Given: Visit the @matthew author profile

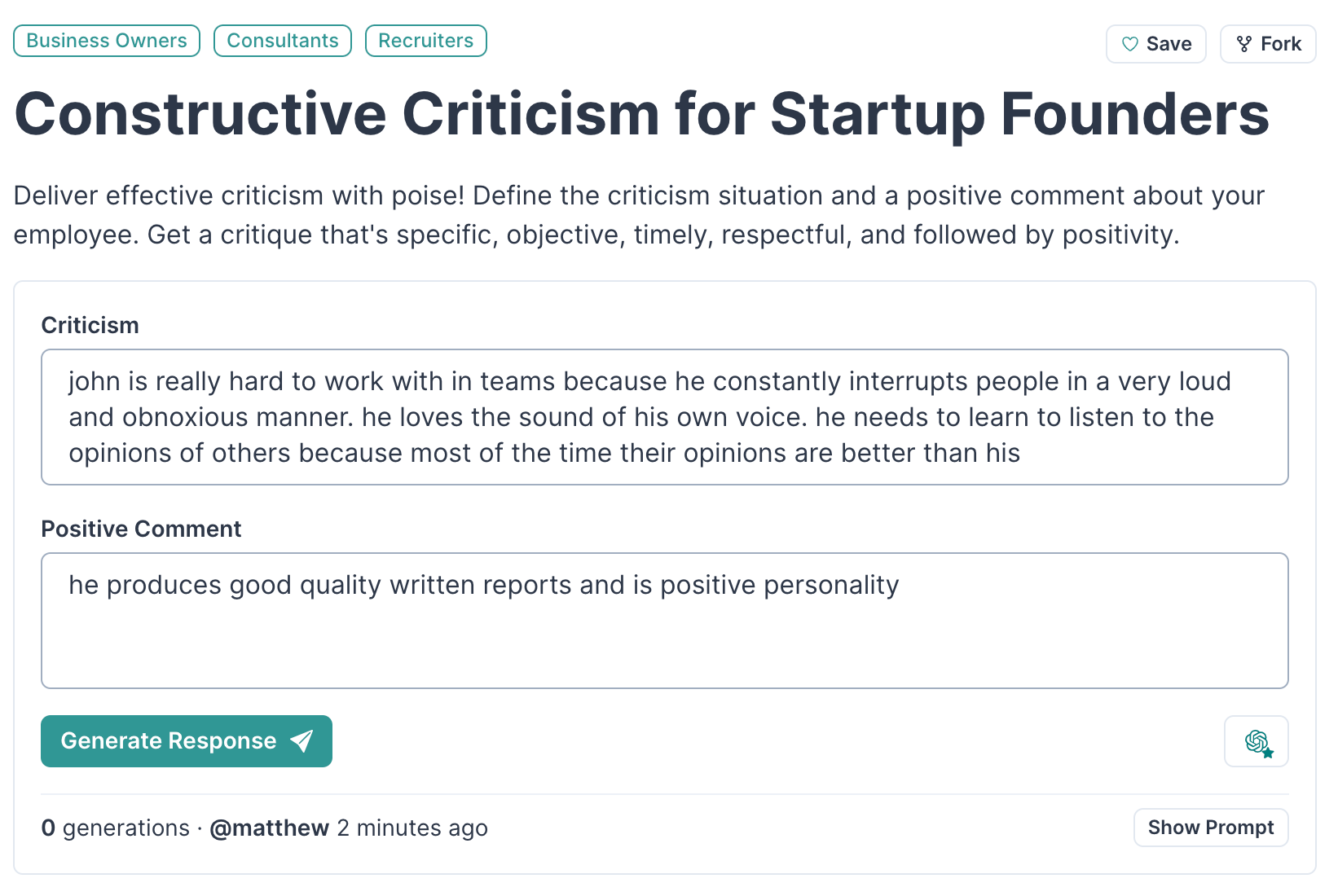Looking at the screenshot, I should (x=269, y=828).
